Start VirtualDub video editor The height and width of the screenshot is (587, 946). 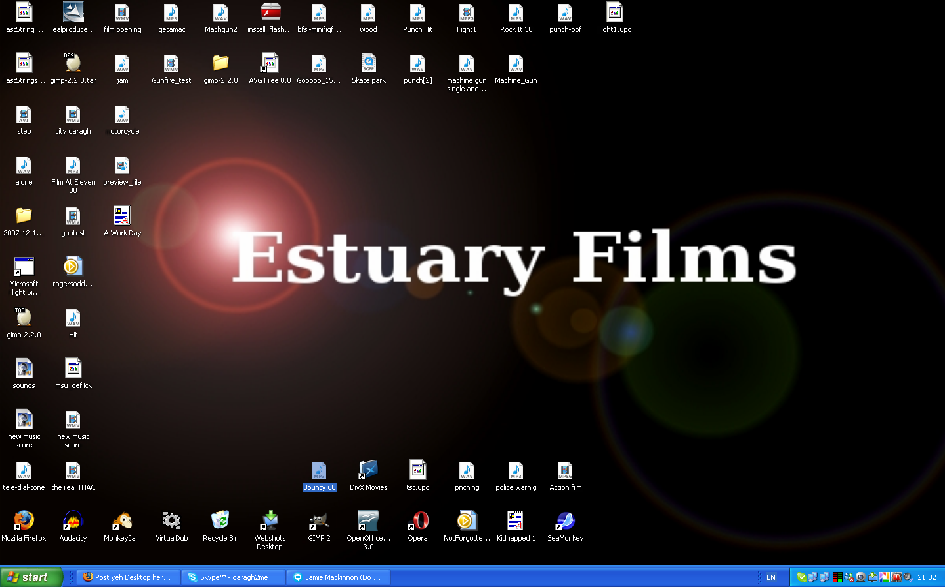pyautogui.click(x=170, y=522)
